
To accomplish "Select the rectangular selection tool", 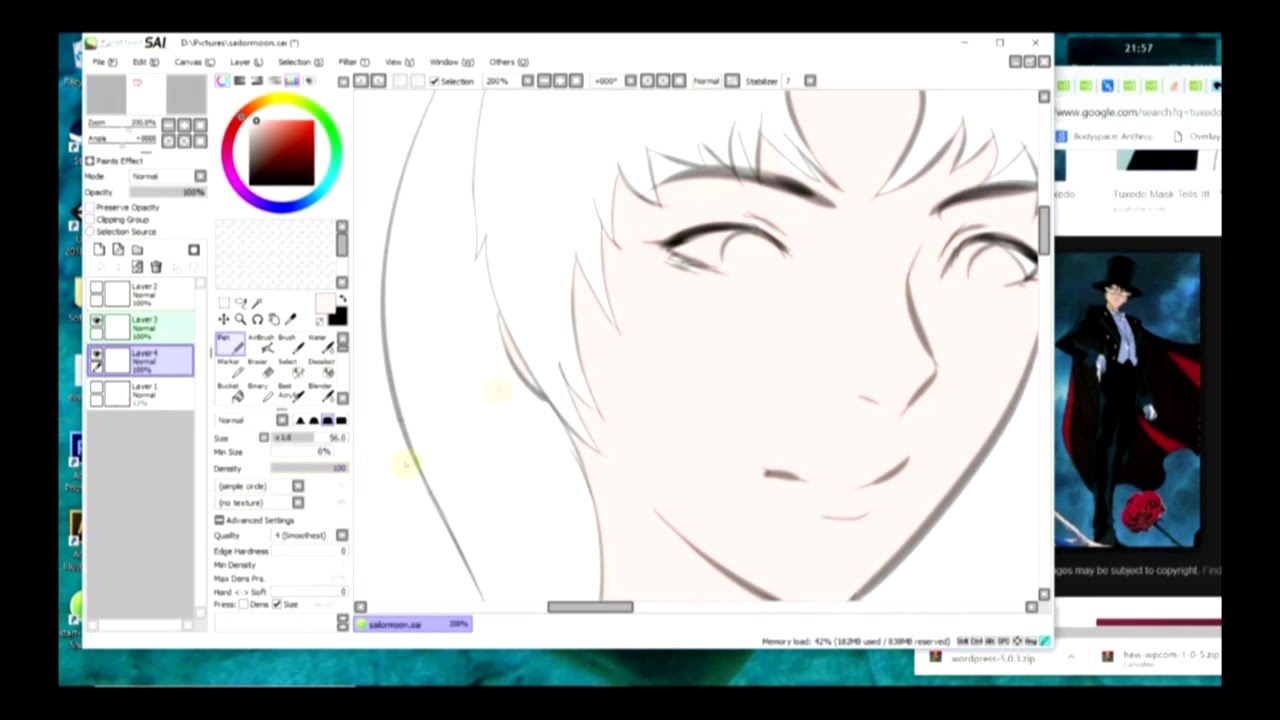I will coord(224,302).
